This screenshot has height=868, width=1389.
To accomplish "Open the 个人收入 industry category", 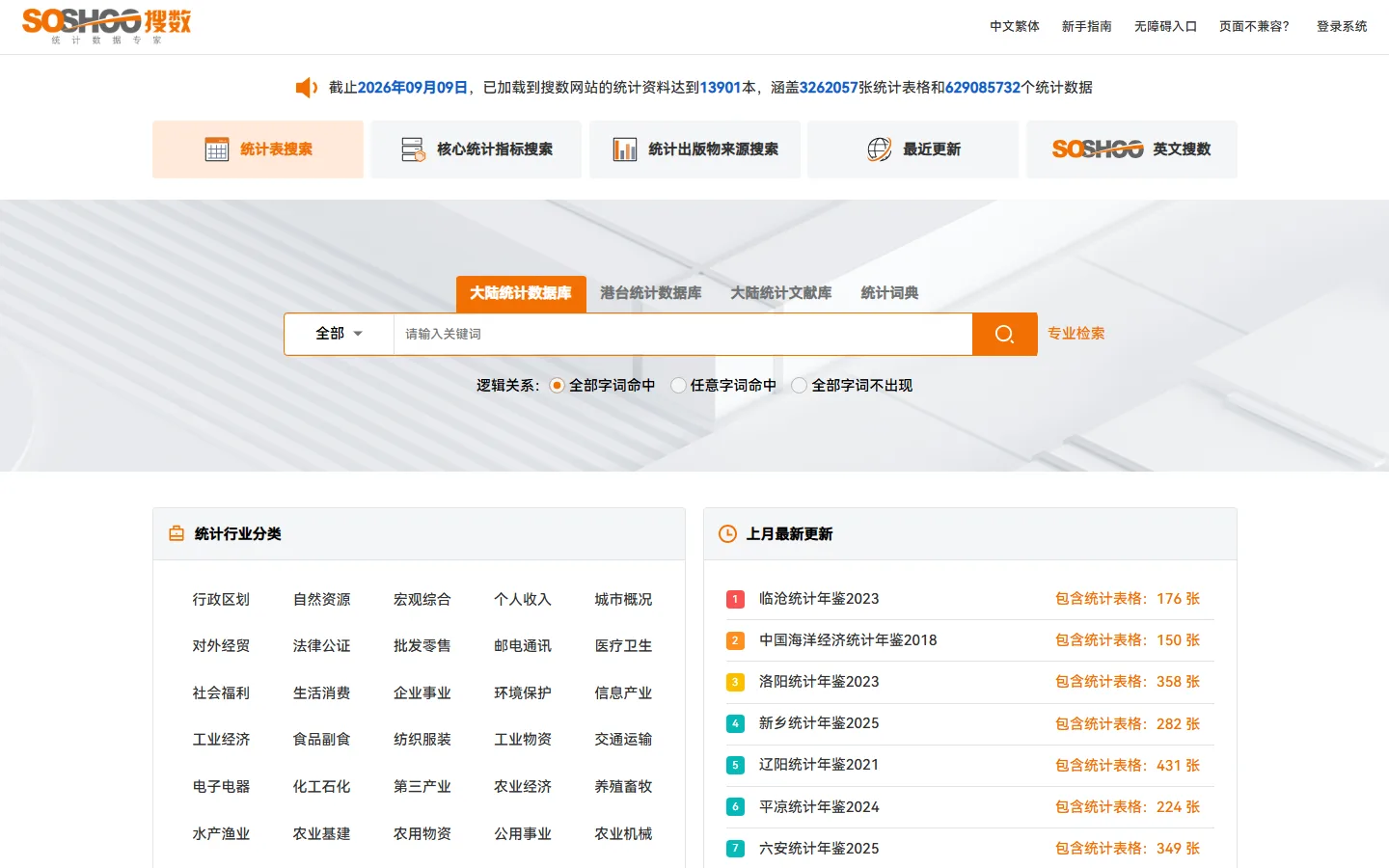I will pyautogui.click(x=523, y=600).
